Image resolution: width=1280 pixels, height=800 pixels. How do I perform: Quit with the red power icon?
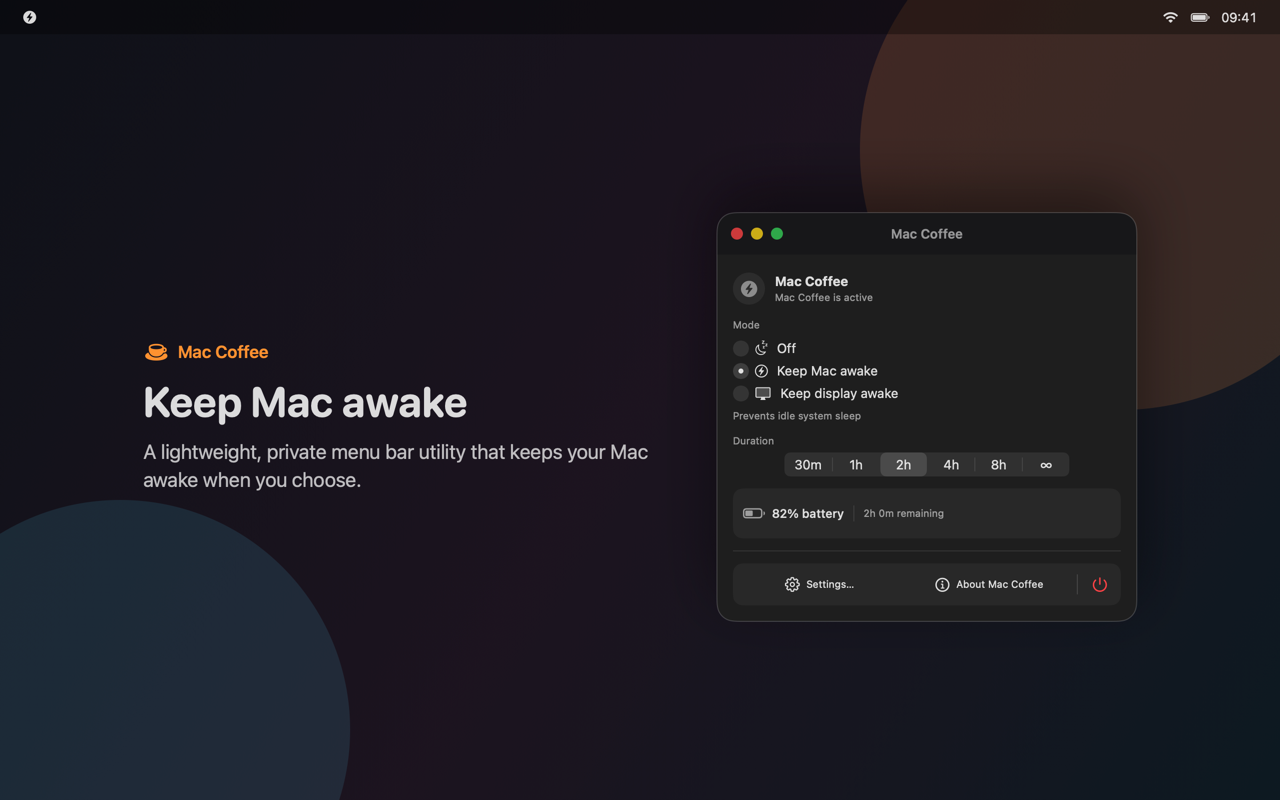coord(1100,584)
